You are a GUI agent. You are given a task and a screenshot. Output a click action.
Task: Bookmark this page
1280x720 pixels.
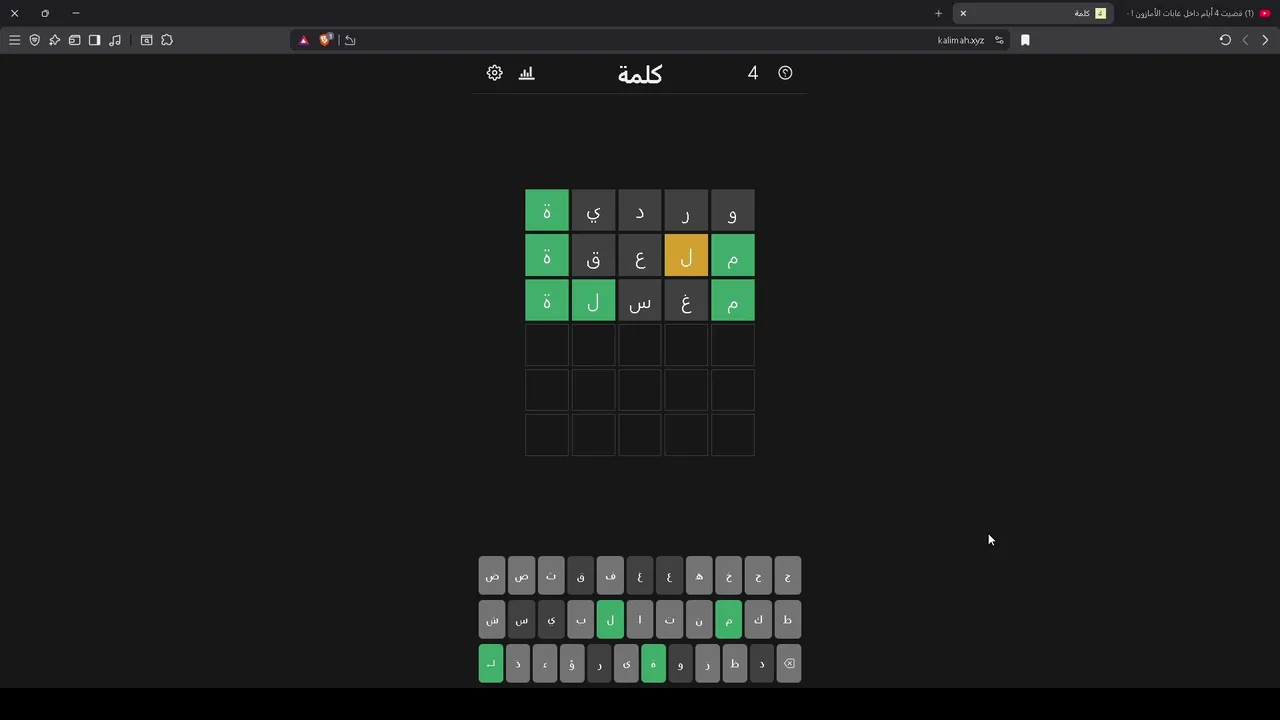pos(1025,40)
